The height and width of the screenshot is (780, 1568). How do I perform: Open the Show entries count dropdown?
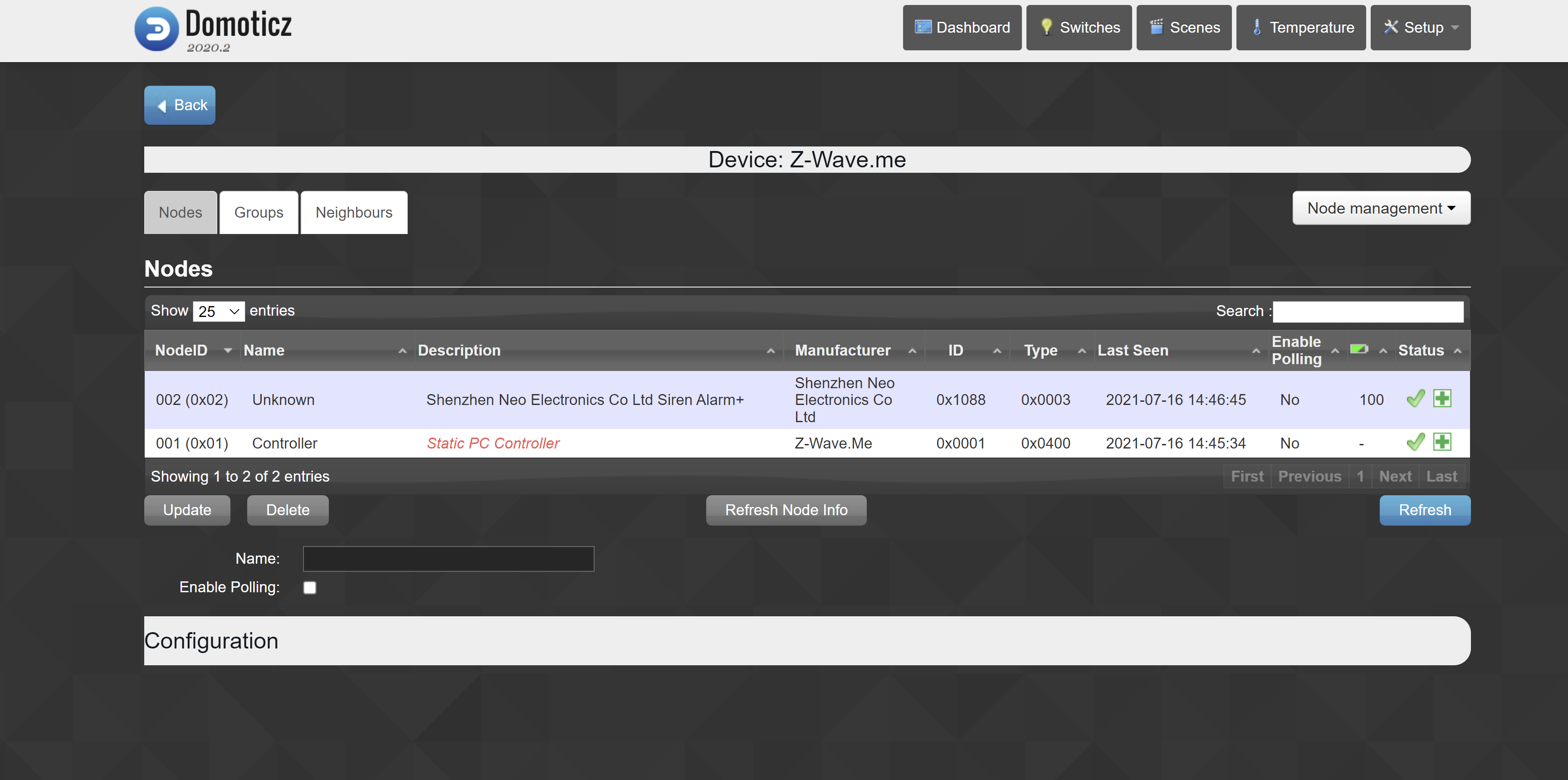pos(219,312)
